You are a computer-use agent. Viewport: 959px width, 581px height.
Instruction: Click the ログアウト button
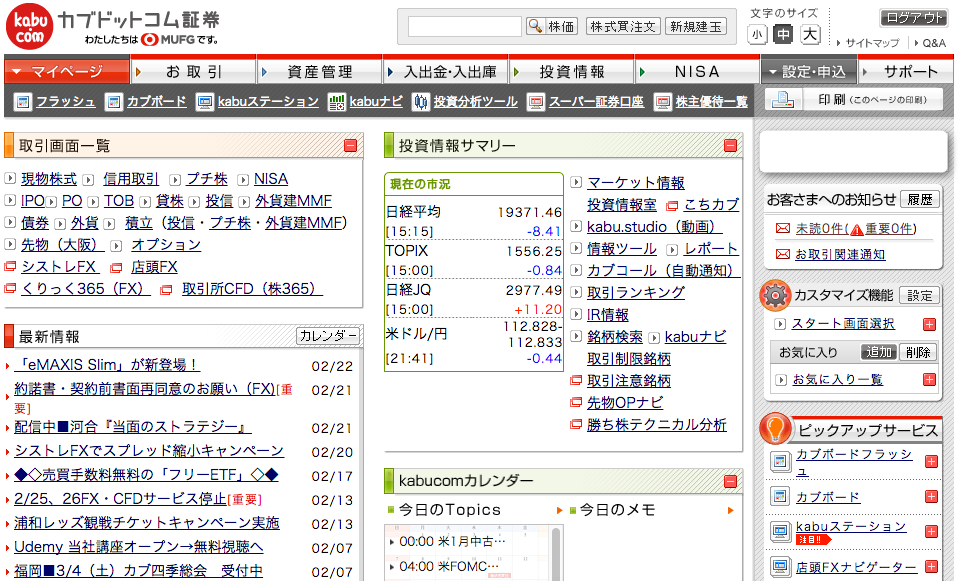(x=916, y=18)
